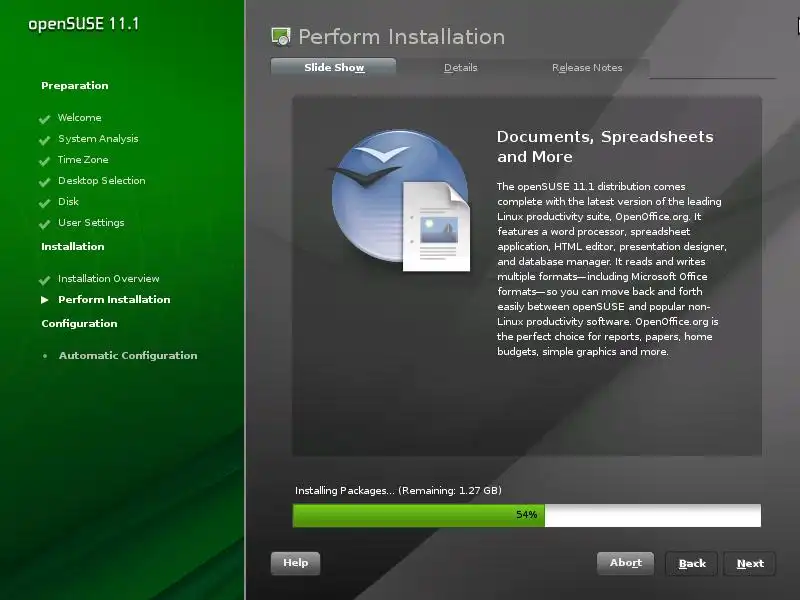Select the Automatic Configuration step label
Image resolution: width=800 pixels, height=600 pixels.
[128, 355]
